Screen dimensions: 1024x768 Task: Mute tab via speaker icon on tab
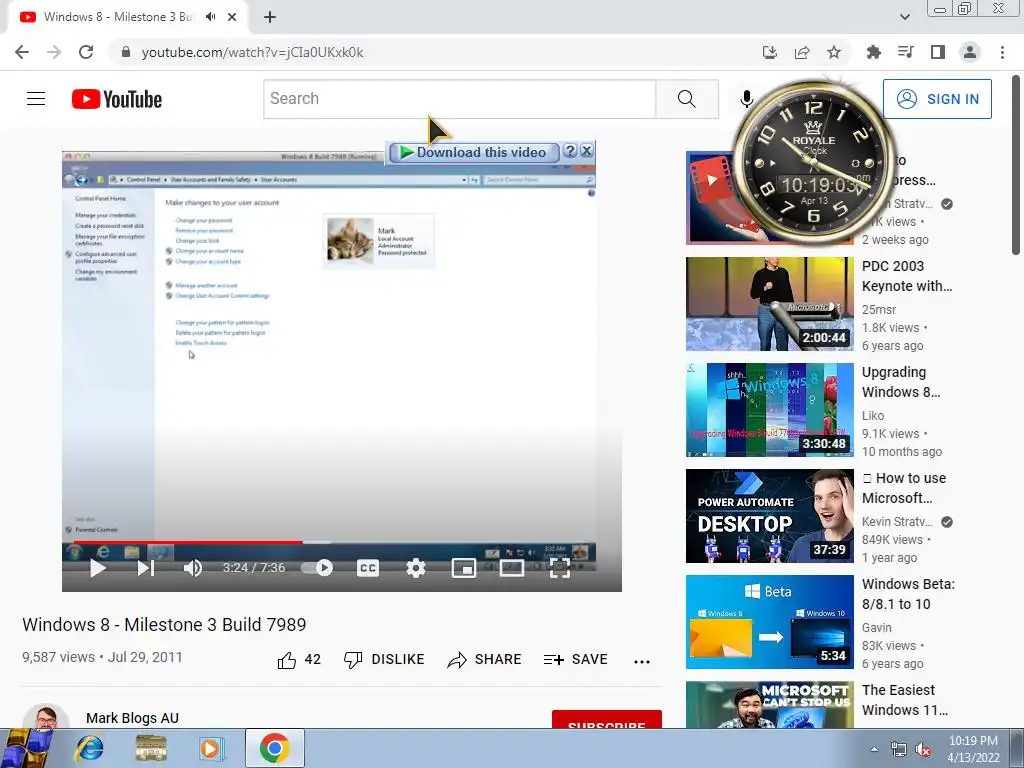click(x=210, y=17)
